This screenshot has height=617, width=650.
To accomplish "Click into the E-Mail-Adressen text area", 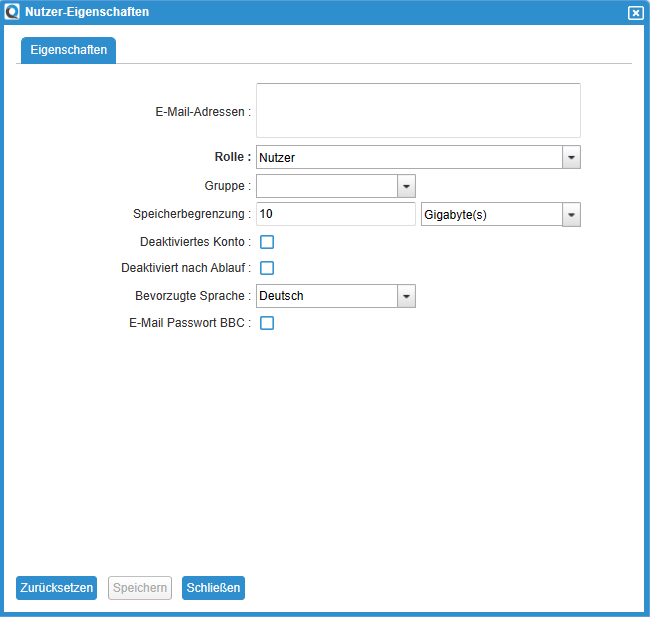I will pyautogui.click(x=418, y=110).
